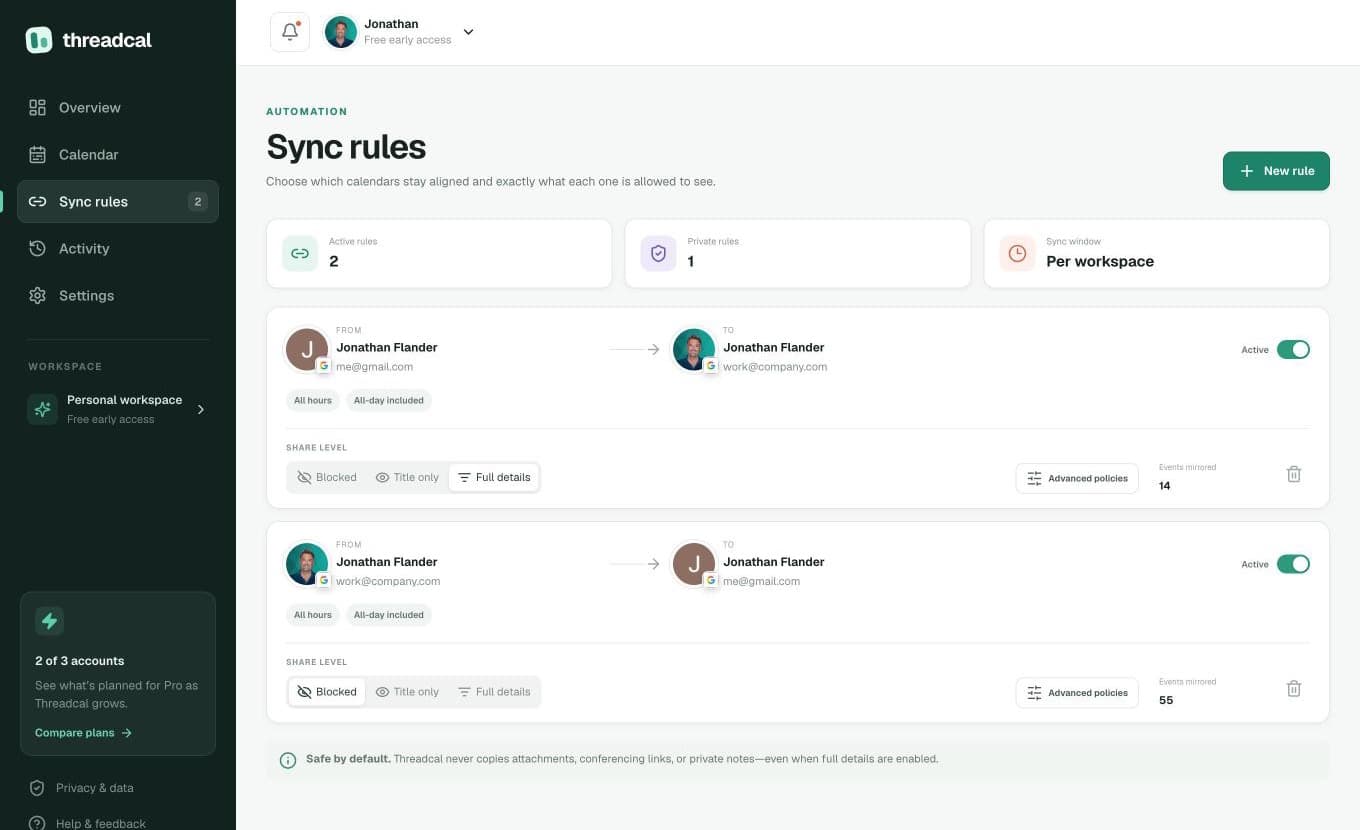Viewport: 1360px width, 830px height.
Task: Click the Active rules link icon
Action: pos(299,253)
